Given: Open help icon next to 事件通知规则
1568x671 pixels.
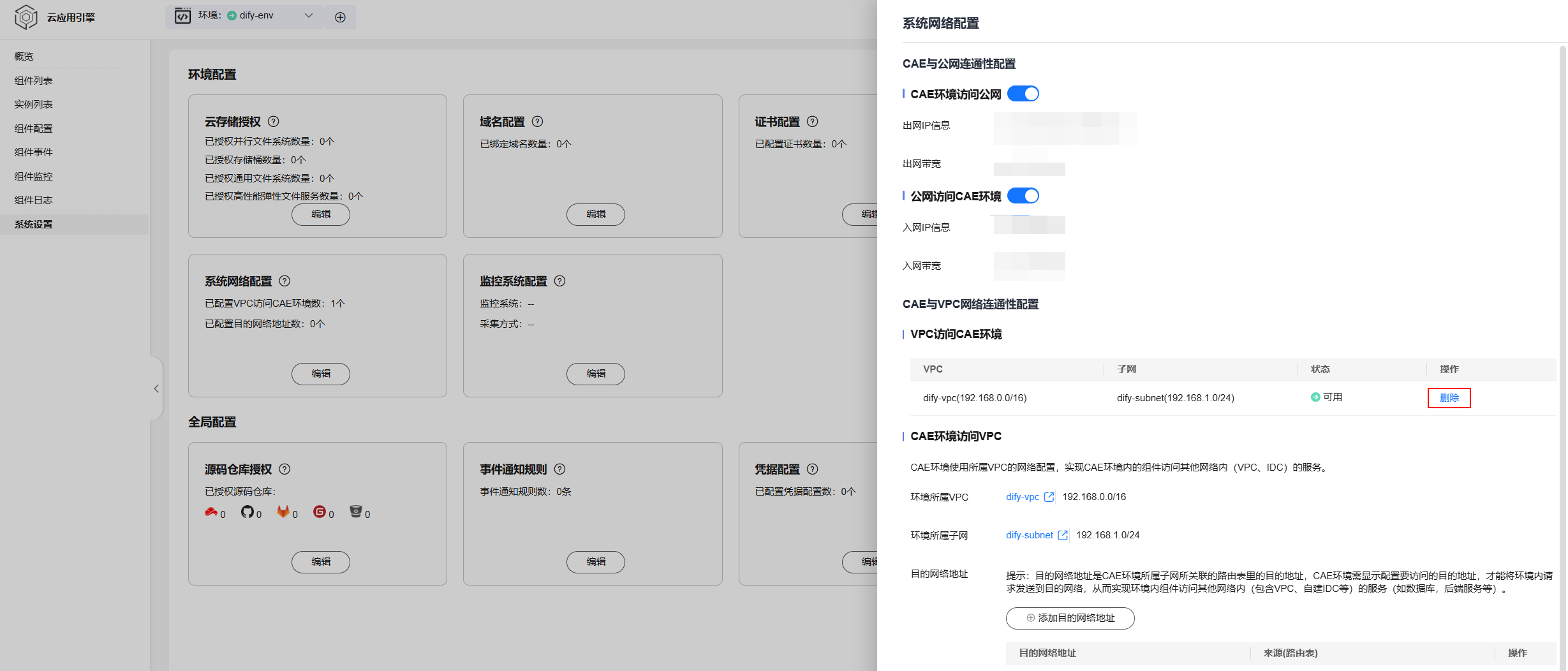Looking at the screenshot, I should [x=560, y=469].
